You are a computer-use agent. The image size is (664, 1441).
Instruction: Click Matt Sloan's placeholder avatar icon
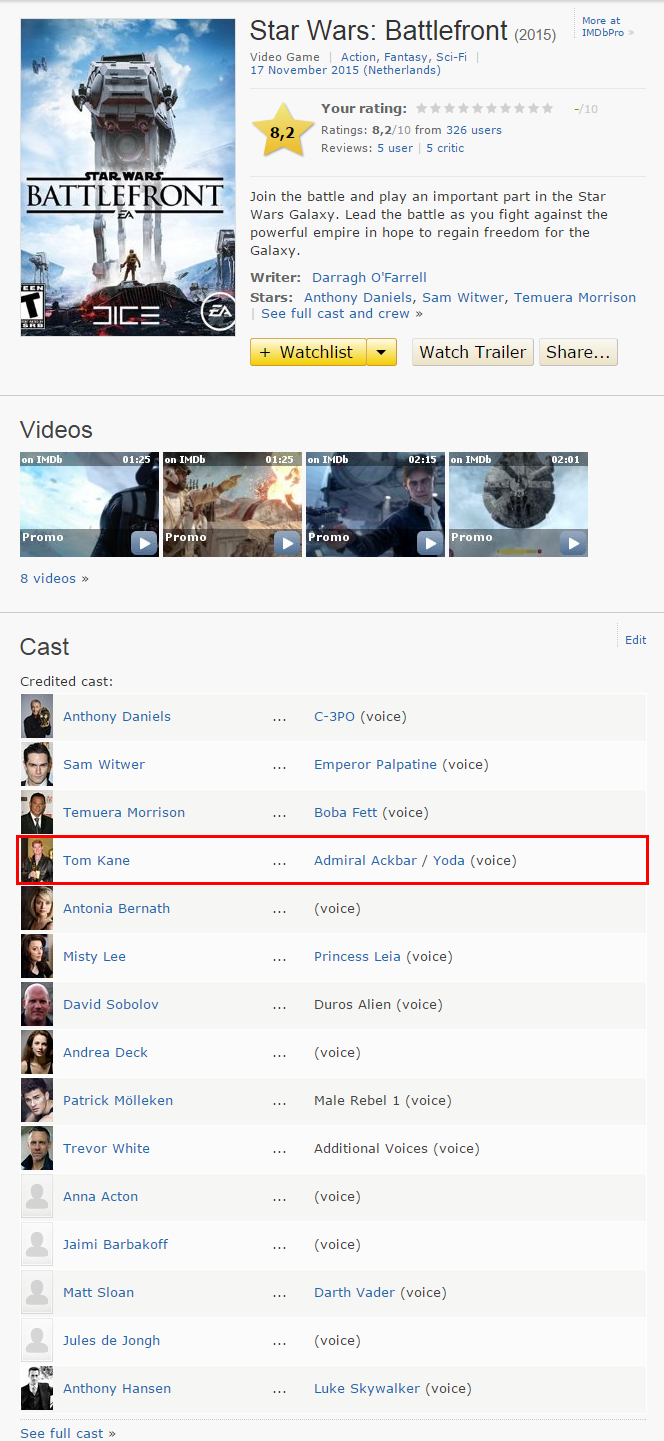(x=37, y=1292)
